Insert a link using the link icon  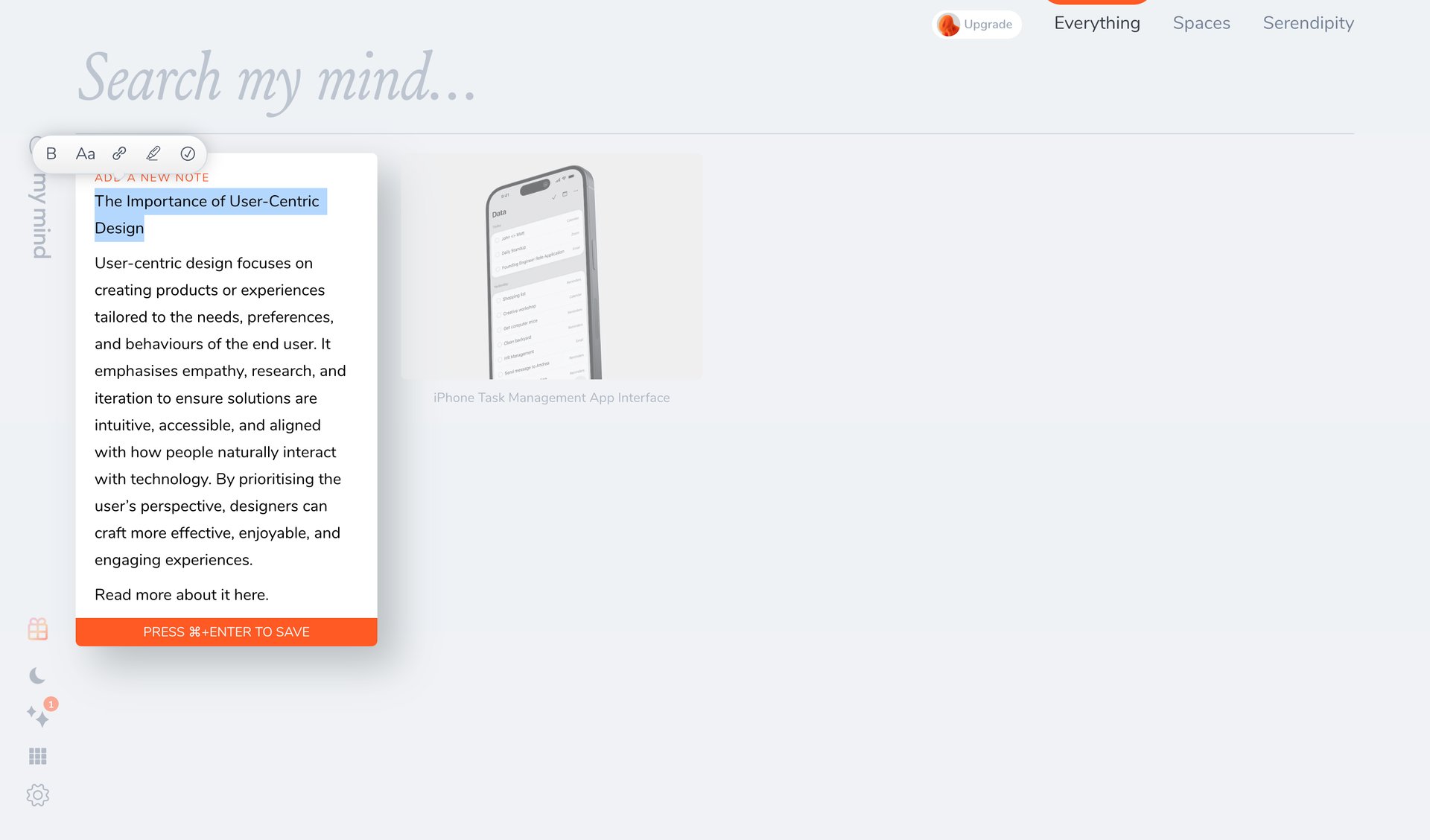(x=119, y=153)
